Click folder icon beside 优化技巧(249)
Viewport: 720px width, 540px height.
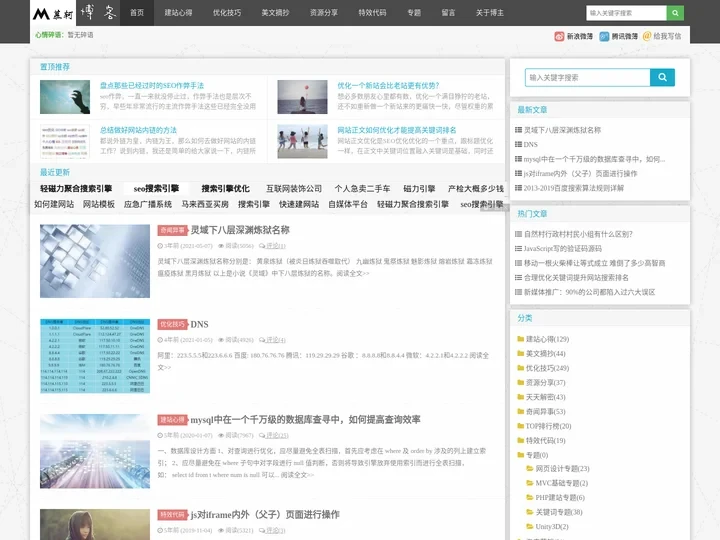(x=520, y=368)
